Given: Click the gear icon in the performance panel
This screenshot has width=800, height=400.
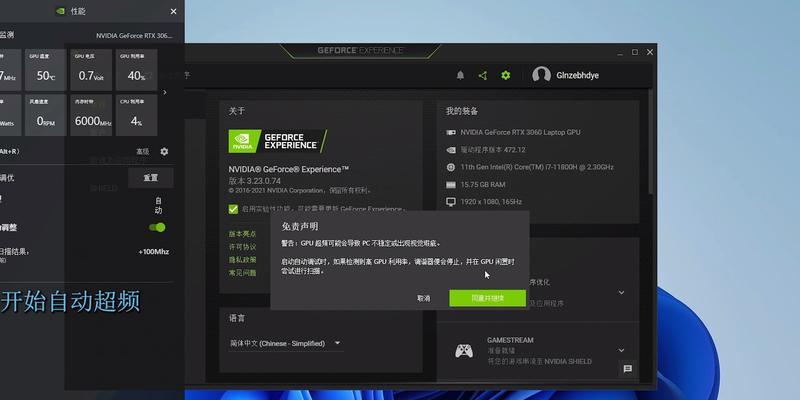Looking at the screenshot, I should [164, 152].
